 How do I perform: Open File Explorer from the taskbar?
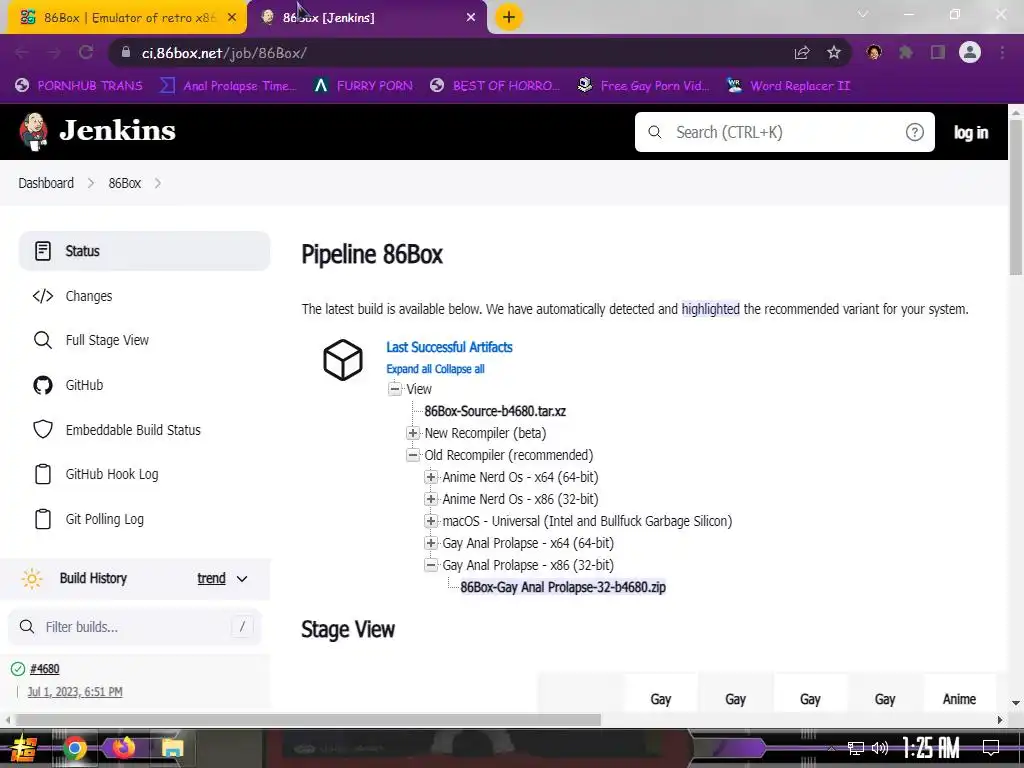point(172,748)
